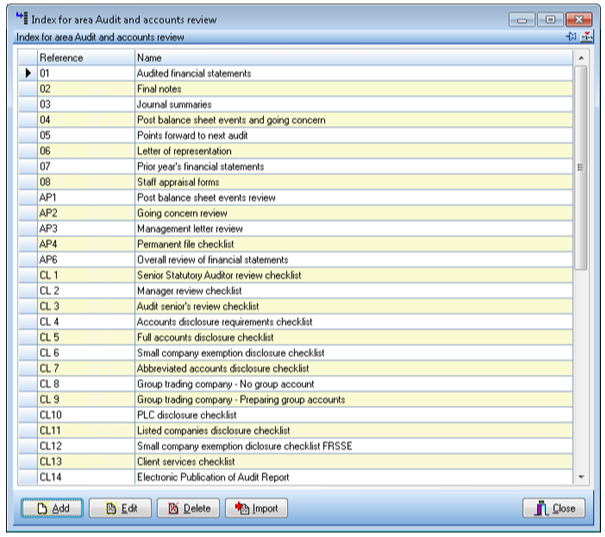Click the Add button
Viewport: 605px width, 537px height.
(52, 508)
